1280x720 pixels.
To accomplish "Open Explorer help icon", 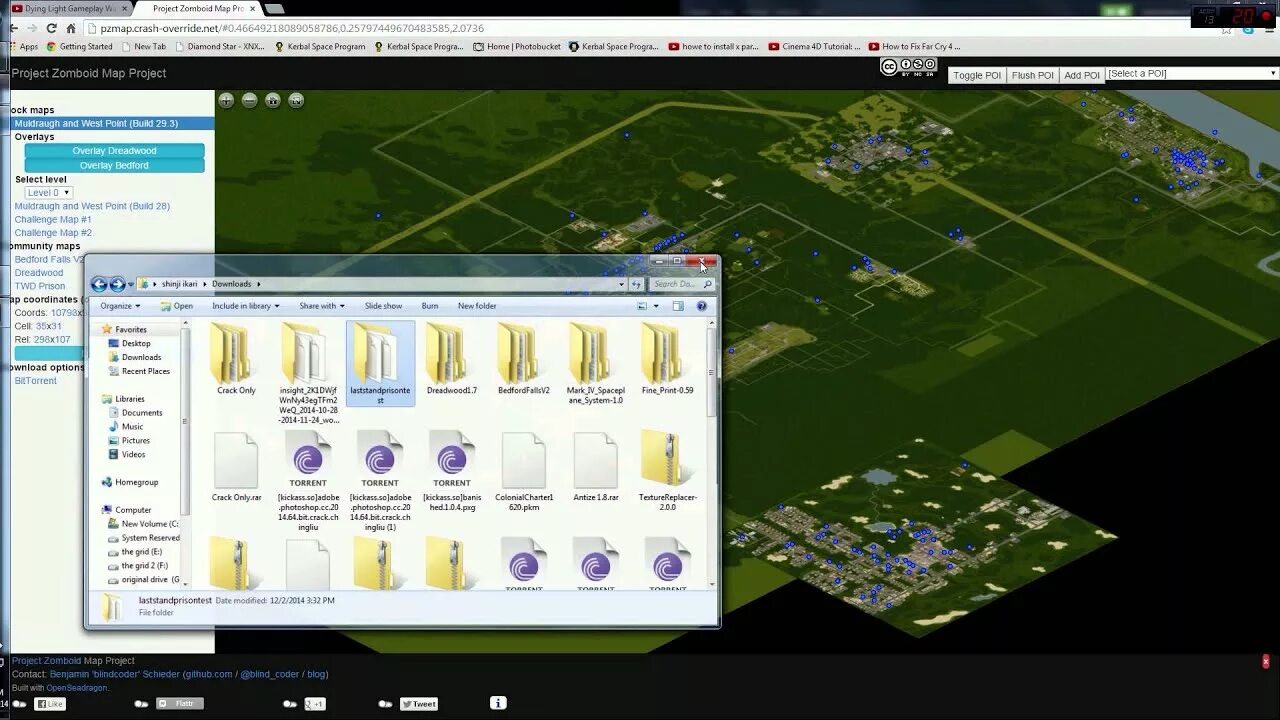I will tap(702, 306).
